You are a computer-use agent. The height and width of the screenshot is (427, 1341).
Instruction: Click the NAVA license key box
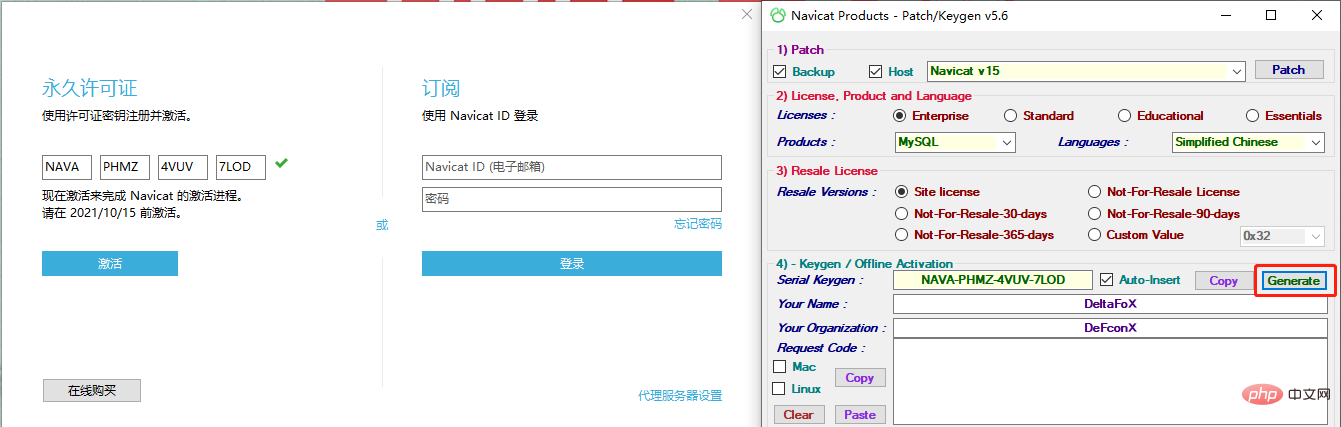(x=67, y=167)
